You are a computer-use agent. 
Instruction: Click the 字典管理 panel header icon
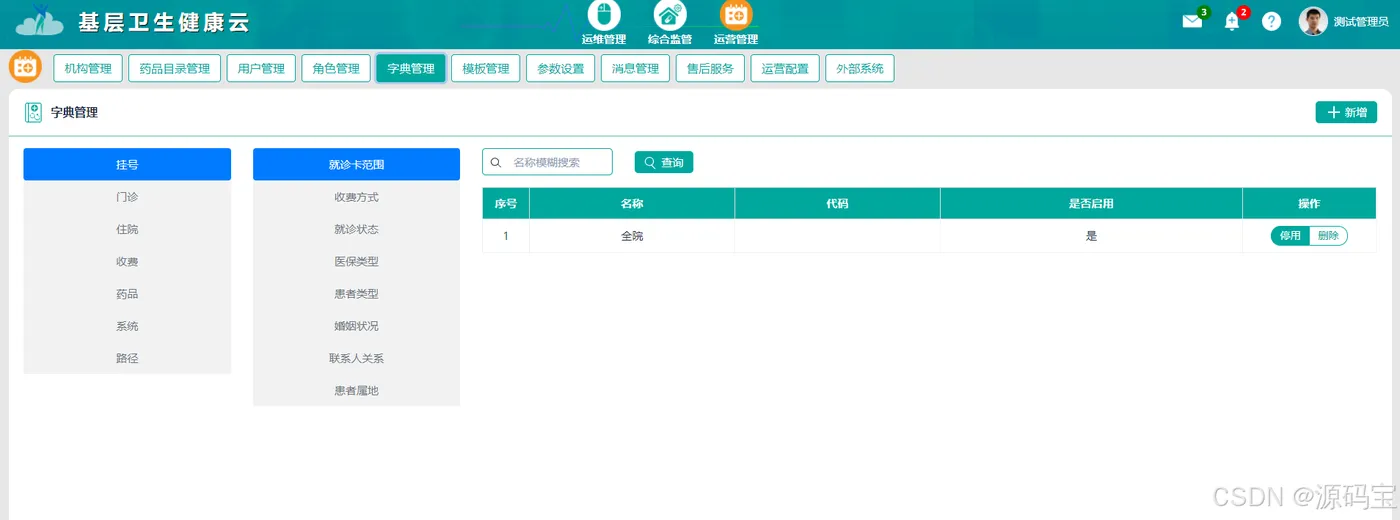[33, 113]
